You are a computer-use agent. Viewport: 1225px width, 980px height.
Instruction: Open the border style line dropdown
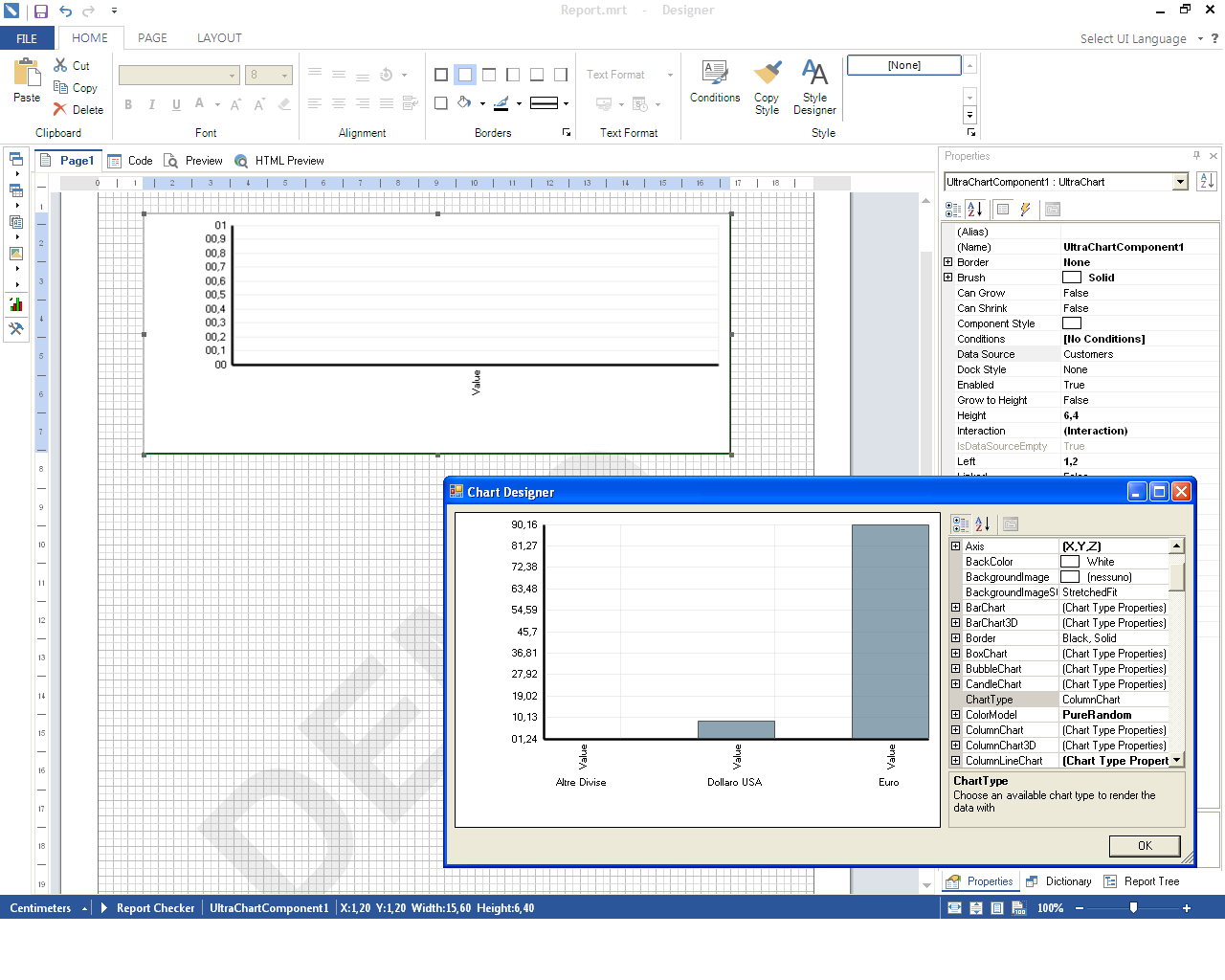pyautogui.click(x=566, y=103)
